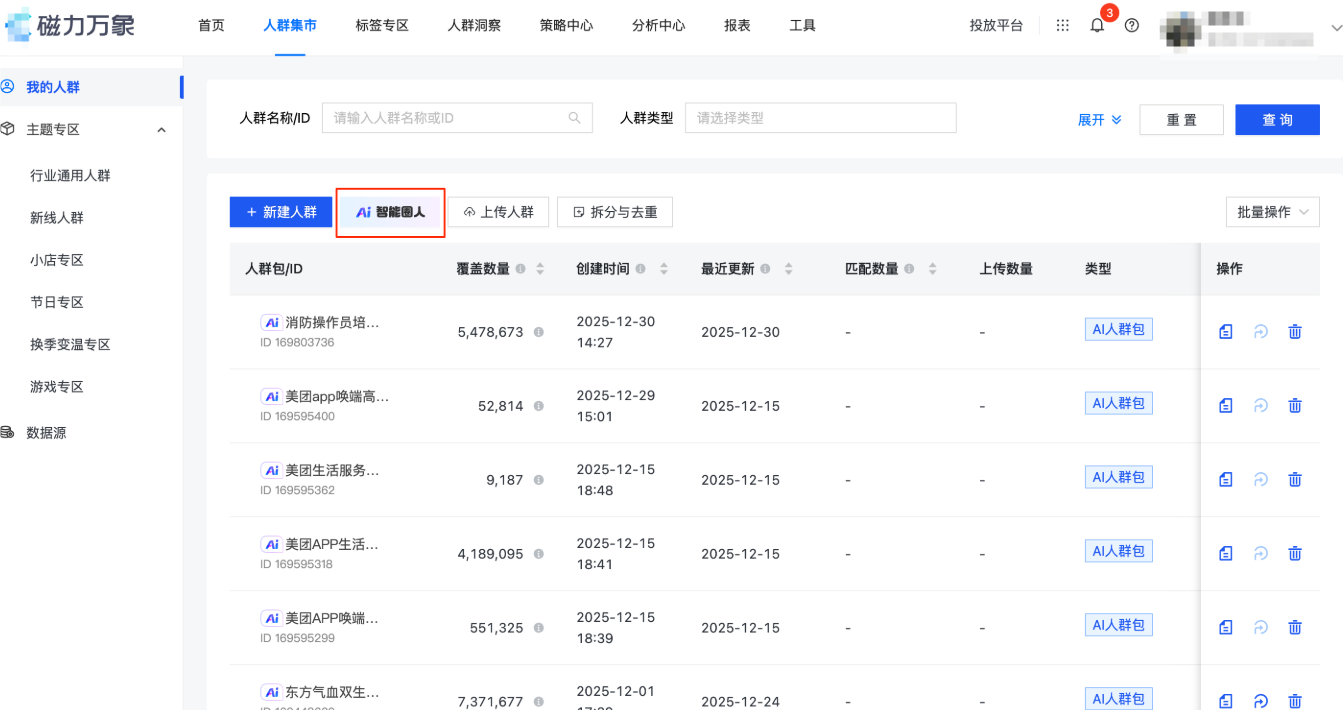Viewport: 1343px width, 710px height.
Task: Click push icon for ID 169595299 row
Action: [1261, 628]
